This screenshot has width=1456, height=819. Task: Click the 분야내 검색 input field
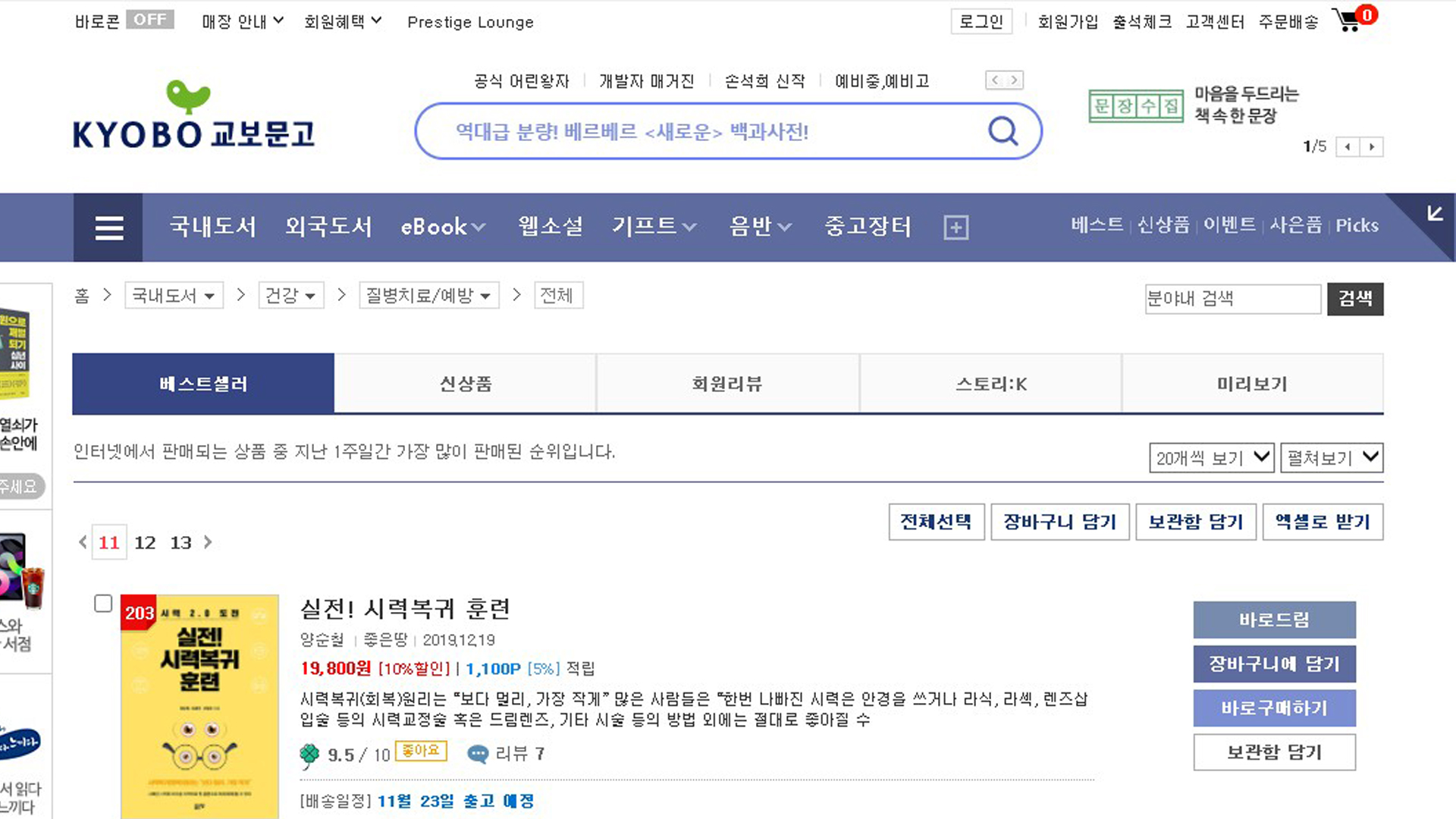(x=1232, y=299)
